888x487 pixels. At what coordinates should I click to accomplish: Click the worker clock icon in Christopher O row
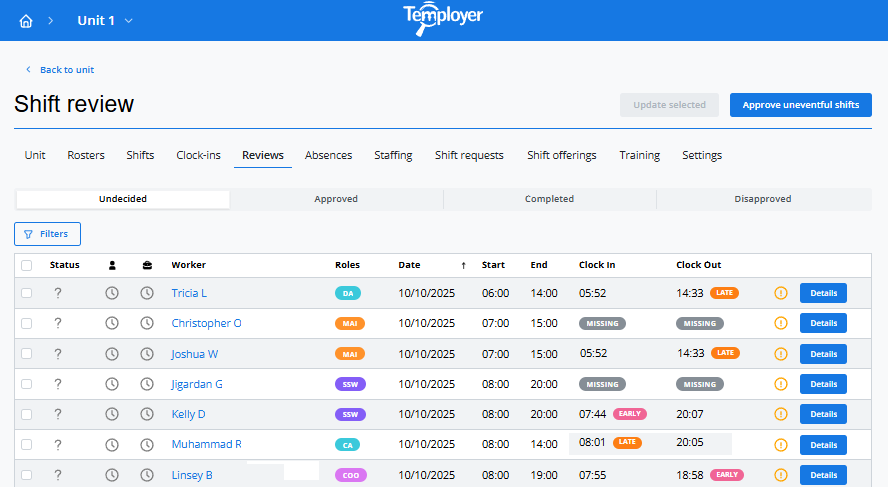pos(112,323)
